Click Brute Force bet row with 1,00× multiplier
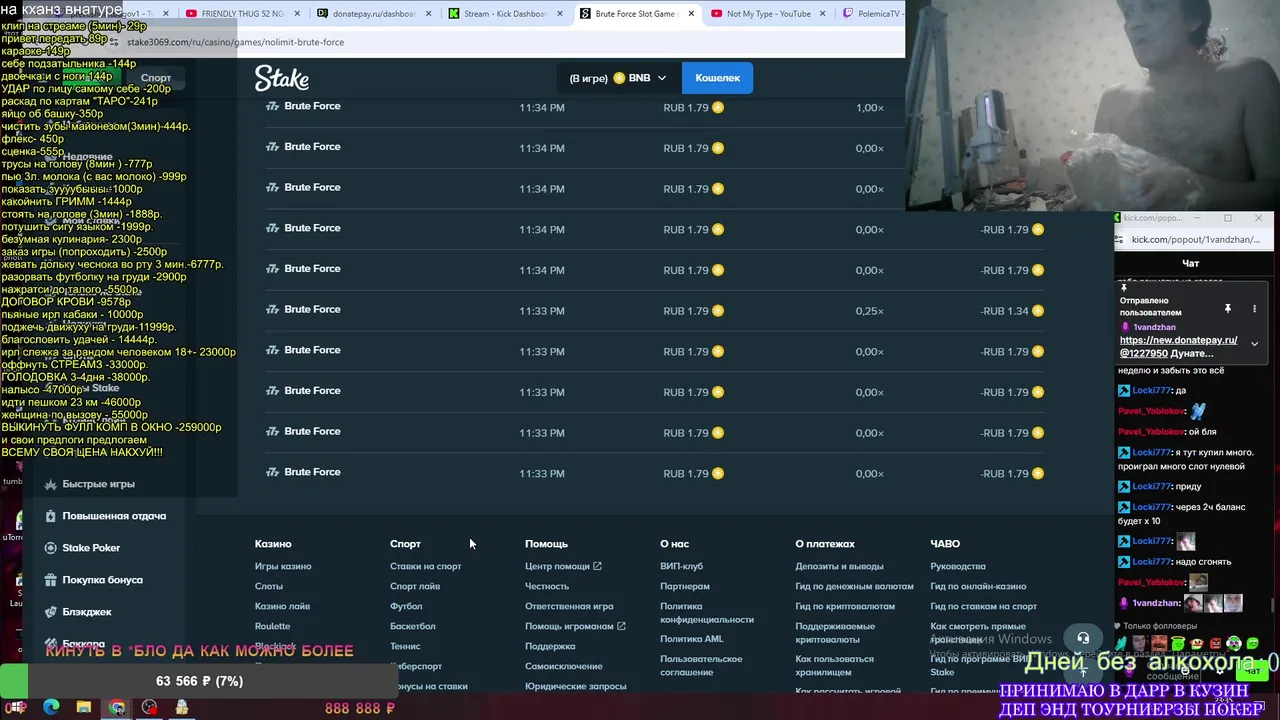This screenshot has height=720, width=1280. click(655, 107)
